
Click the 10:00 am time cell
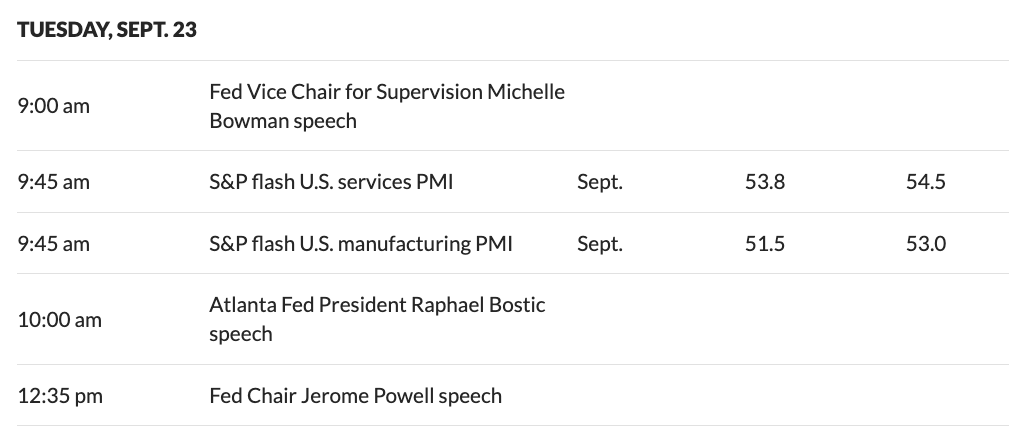point(59,320)
